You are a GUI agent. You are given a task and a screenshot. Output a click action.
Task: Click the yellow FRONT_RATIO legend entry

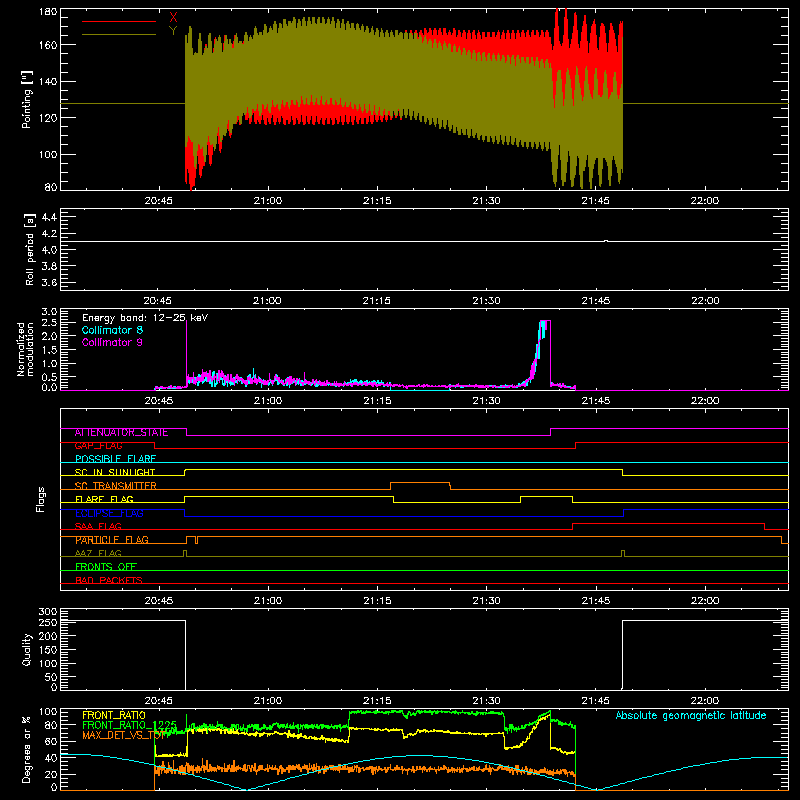114,715
